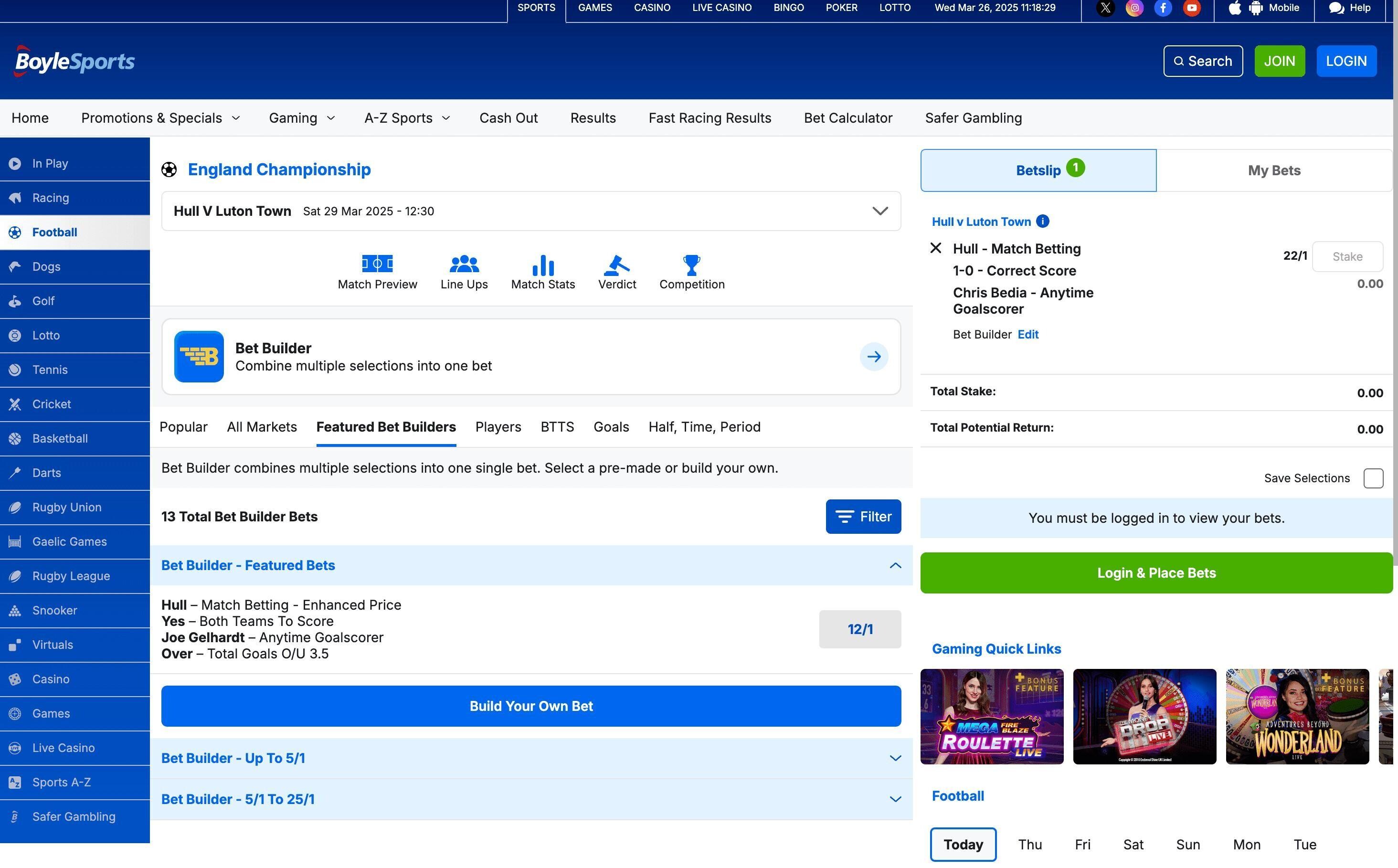1398x868 pixels.
Task: Open Match Preview pitch icon
Action: pyautogui.click(x=377, y=264)
